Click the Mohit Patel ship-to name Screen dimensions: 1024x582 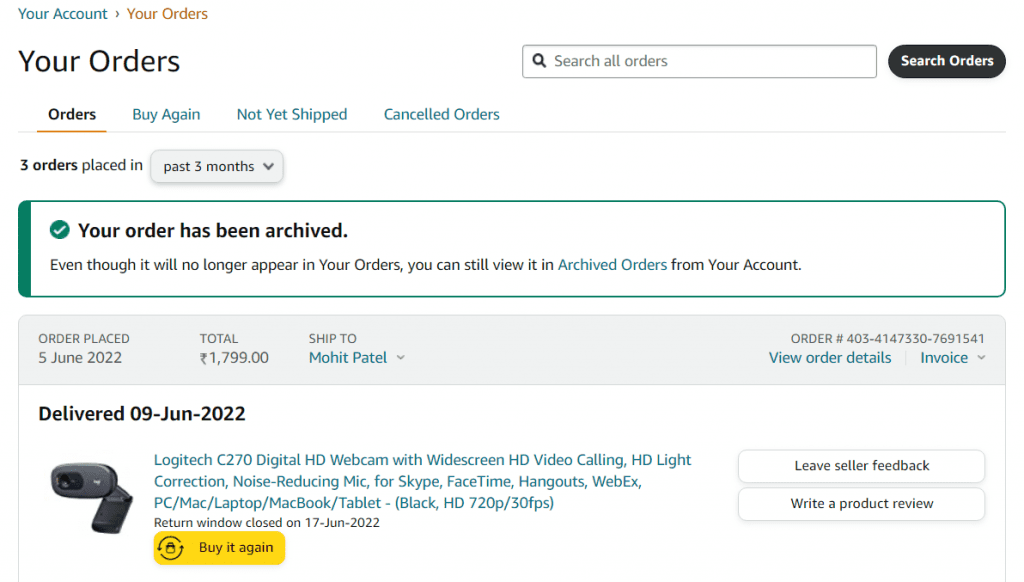click(x=348, y=357)
